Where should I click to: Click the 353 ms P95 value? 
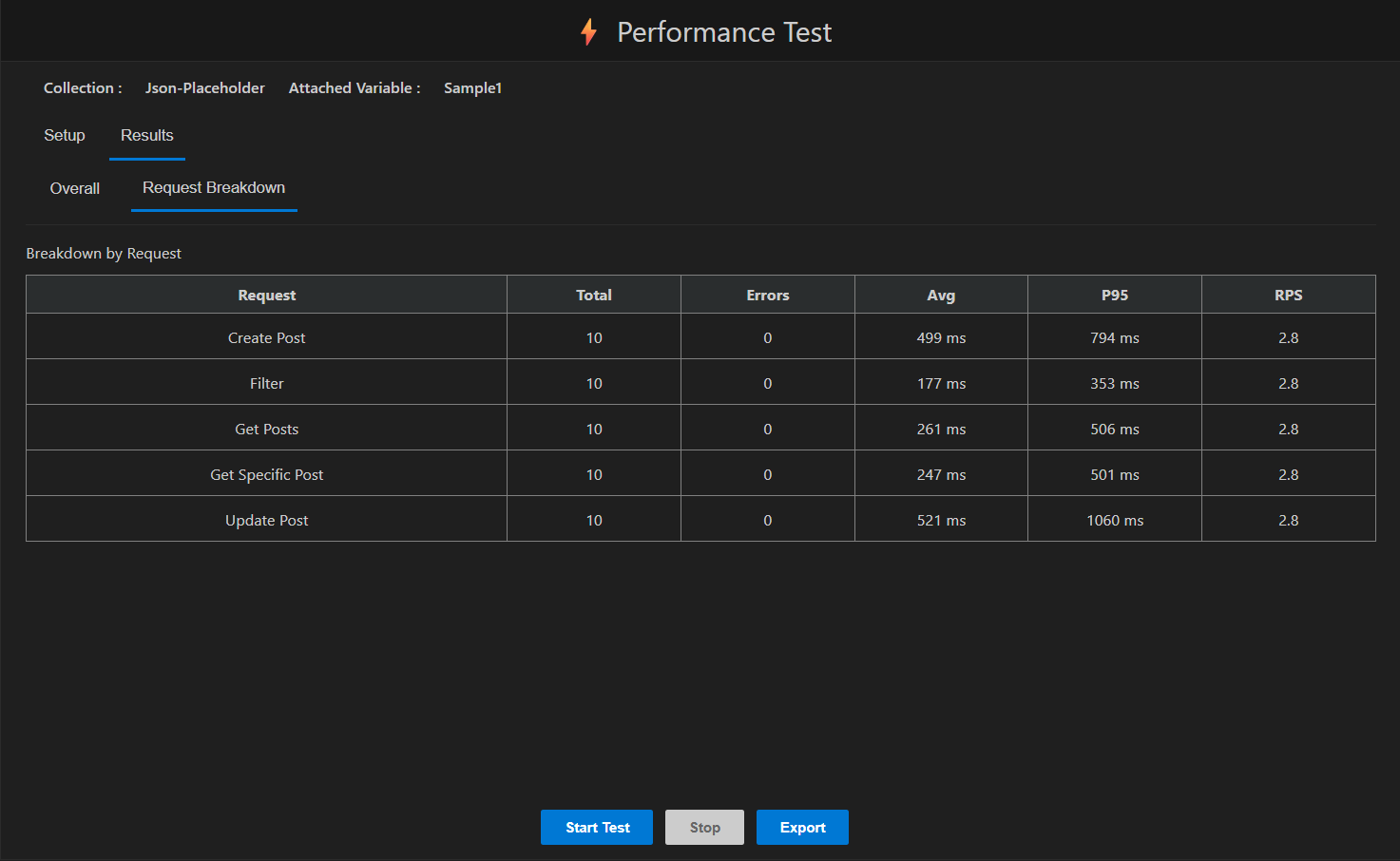click(x=1115, y=383)
